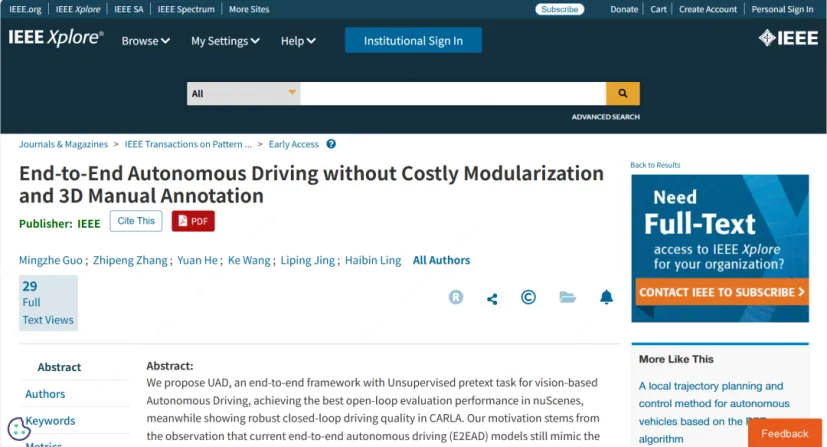Click the share icon
827x447 pixels.
click(492, 299)
